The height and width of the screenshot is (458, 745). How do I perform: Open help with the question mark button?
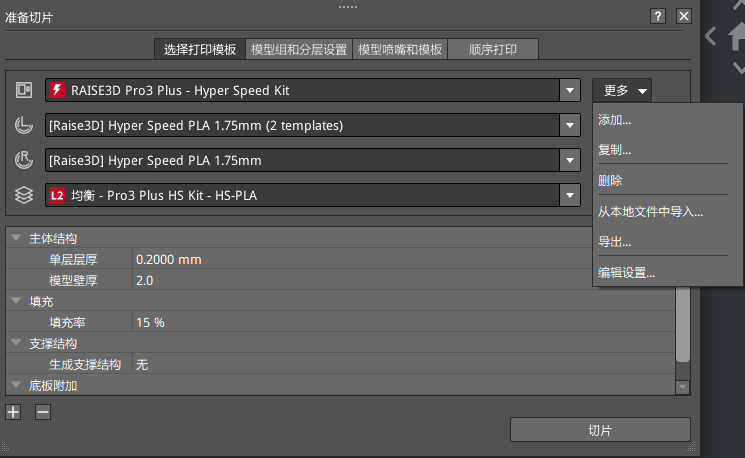pos(658,16)
